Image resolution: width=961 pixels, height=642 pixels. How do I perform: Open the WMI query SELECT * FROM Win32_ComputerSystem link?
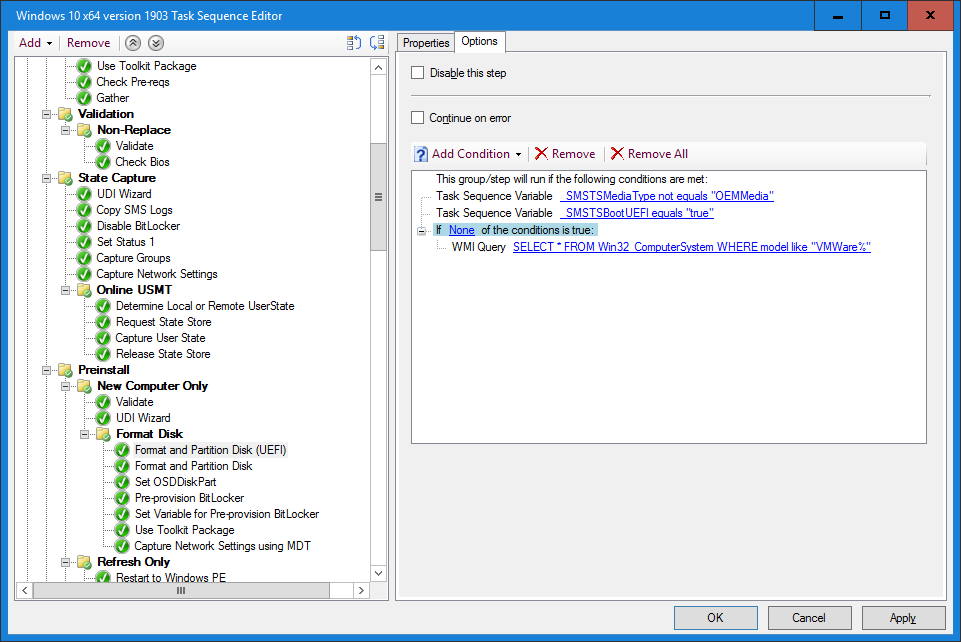pos(692,247)
